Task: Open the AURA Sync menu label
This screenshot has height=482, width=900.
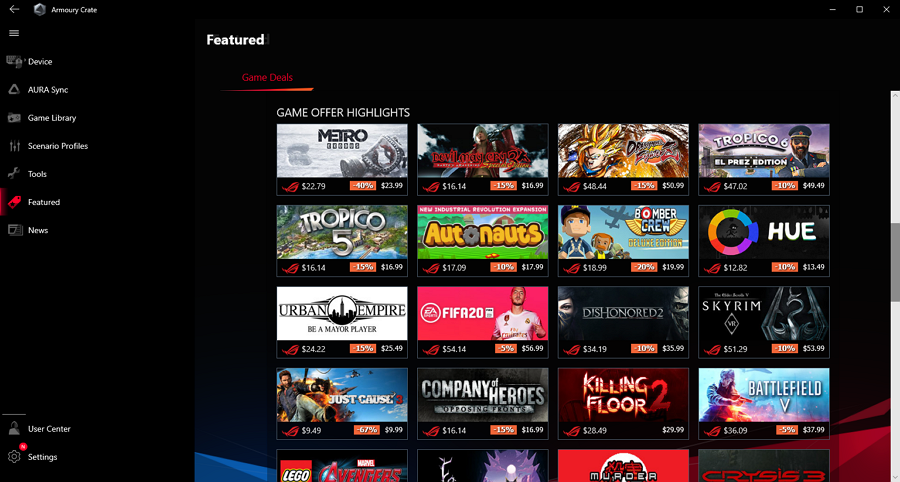Action: coord(48,90)
